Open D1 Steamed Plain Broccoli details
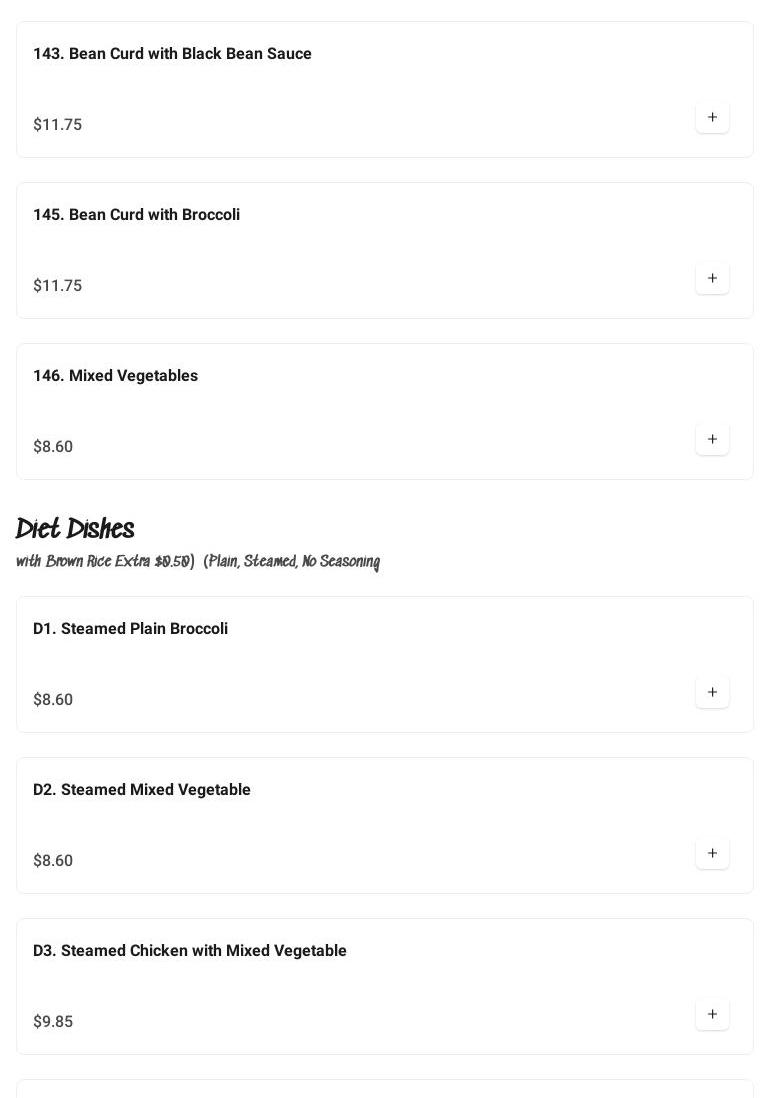 [130, 629]
